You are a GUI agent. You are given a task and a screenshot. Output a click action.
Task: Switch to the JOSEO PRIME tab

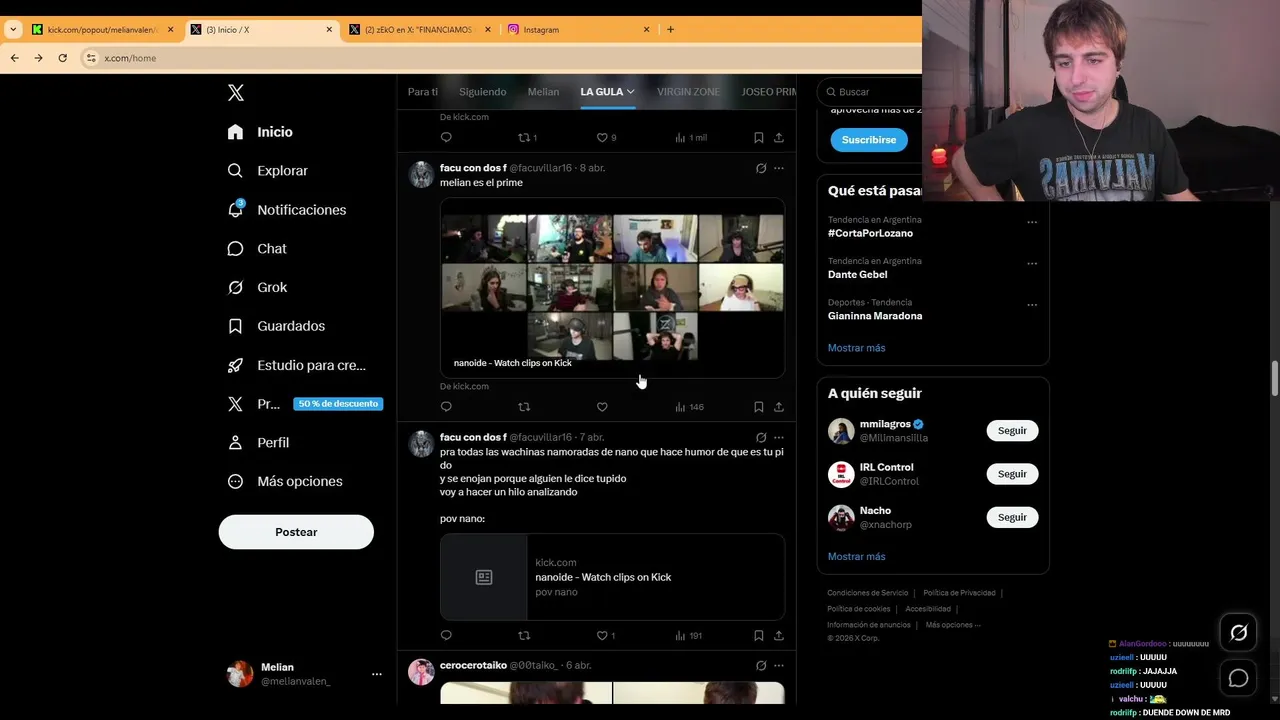click(768, 92)
